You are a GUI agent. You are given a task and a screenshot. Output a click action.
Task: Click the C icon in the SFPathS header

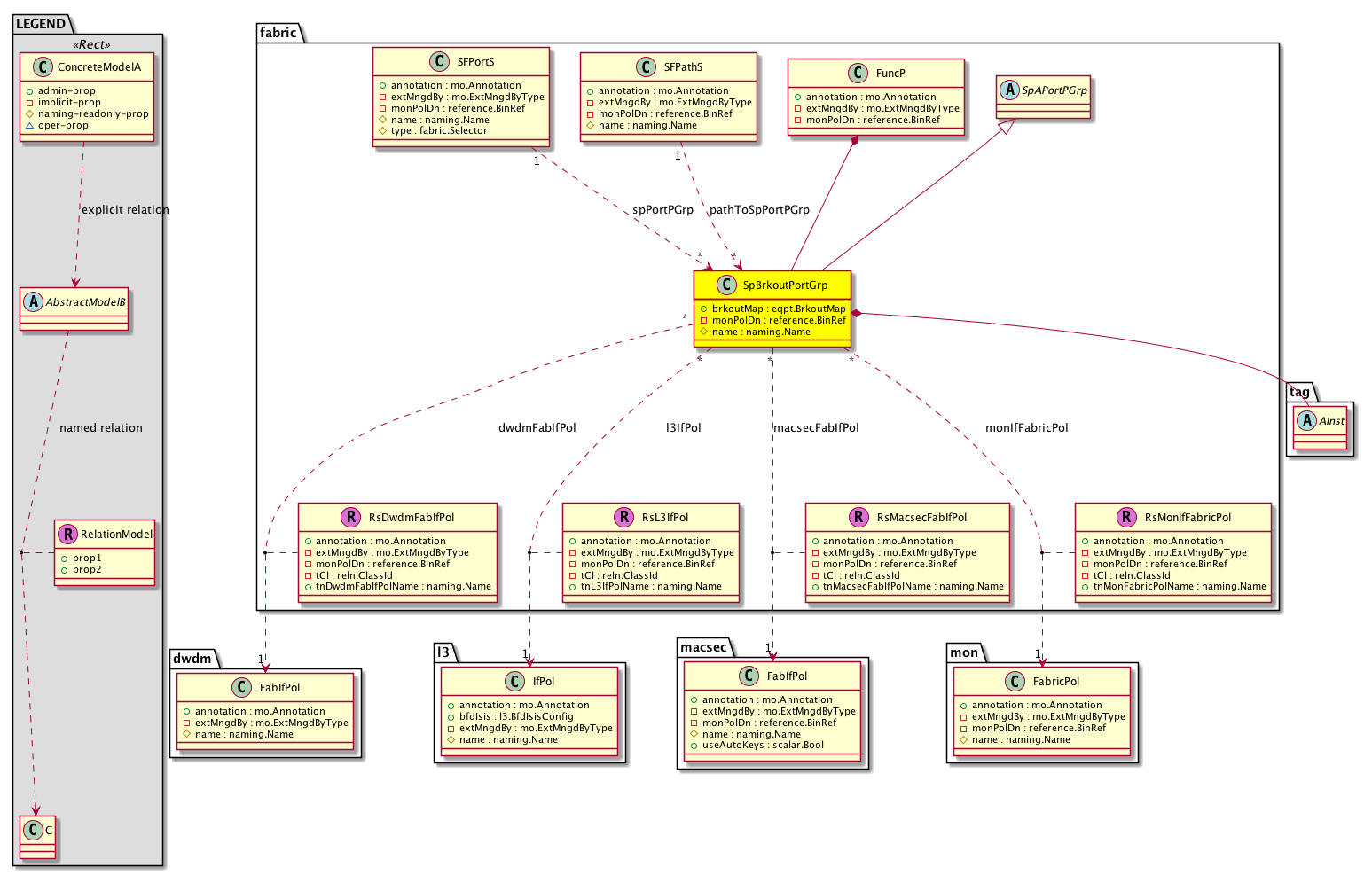click(x=646, y=67)
